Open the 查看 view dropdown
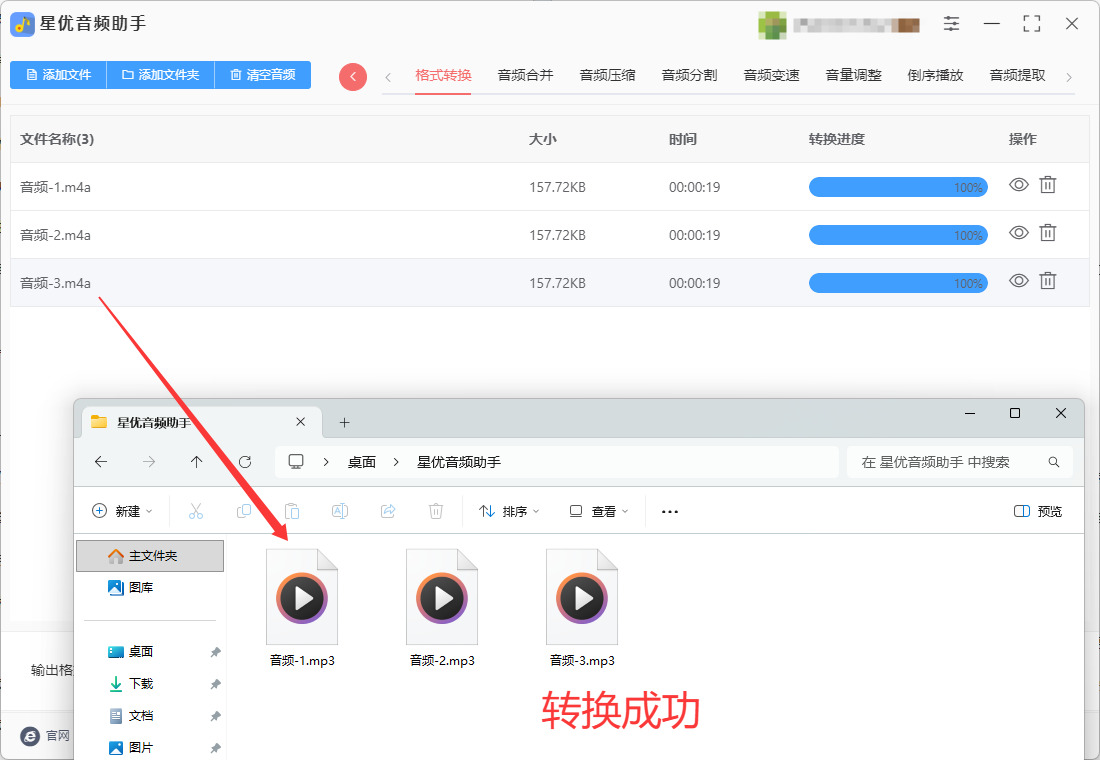Viewport: 1100px width, 760px height. click(x=598, y=512)
